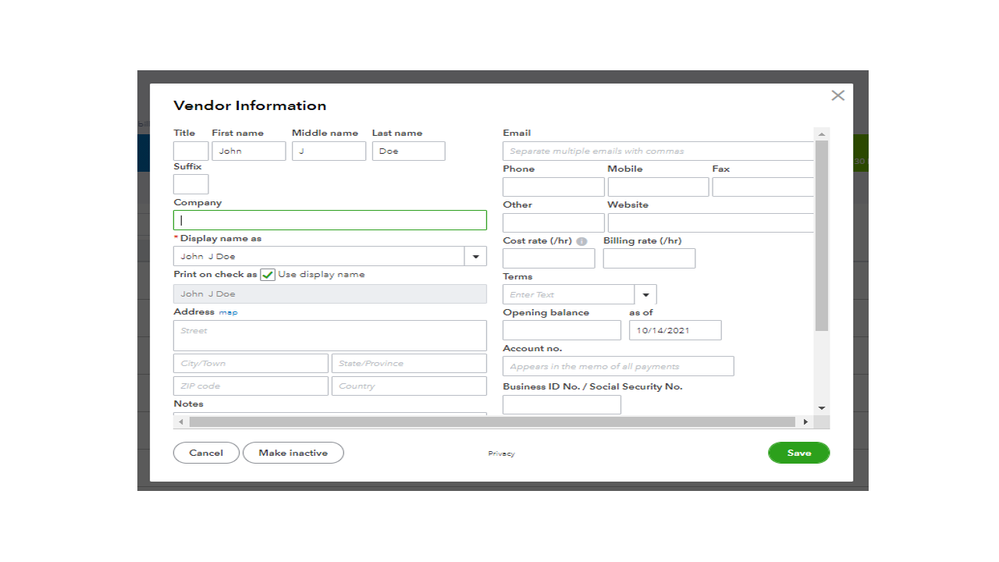Screen dimensions: 999x562
Task: Click the vertical scrollbar thumb
Action: pos(822,236)
